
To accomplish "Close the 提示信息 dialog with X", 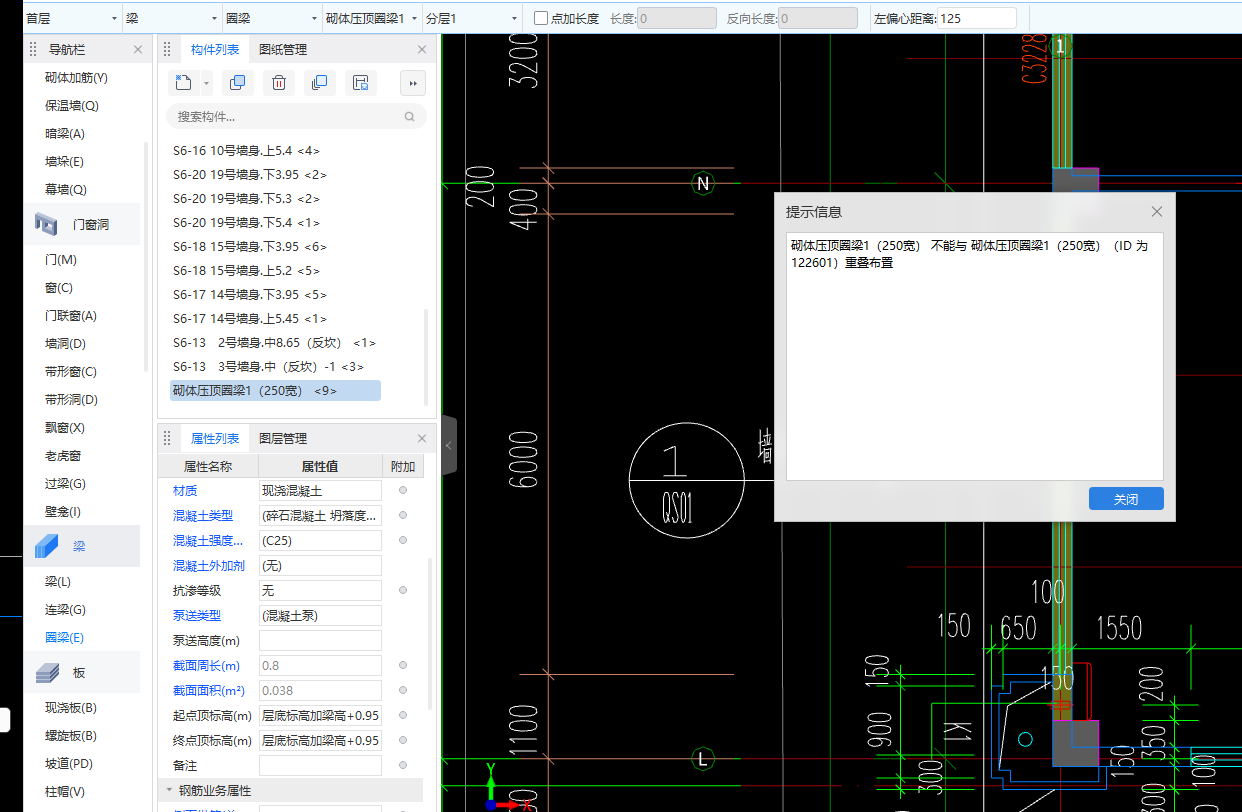I will 1157,212.
